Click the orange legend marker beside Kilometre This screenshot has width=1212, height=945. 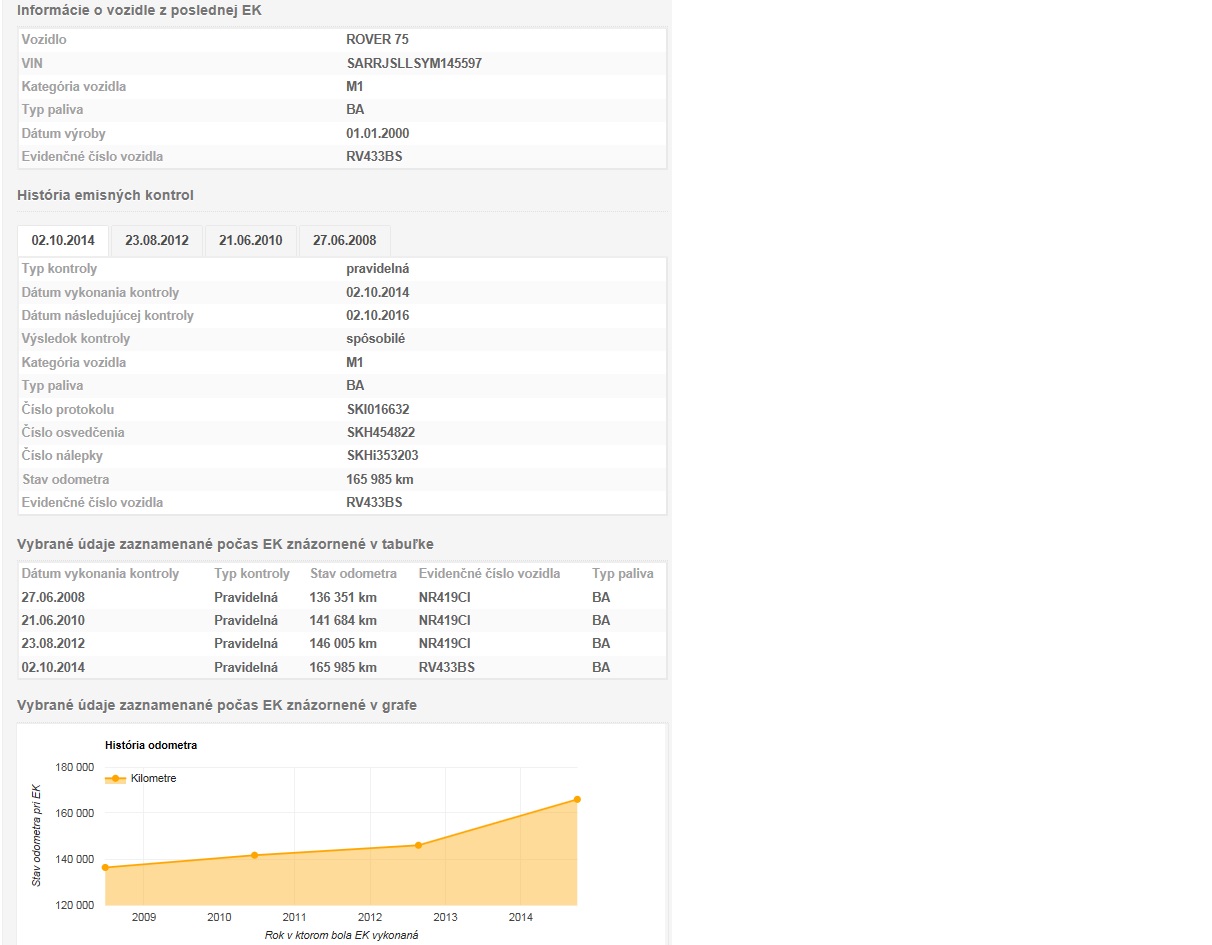point(116,778)
